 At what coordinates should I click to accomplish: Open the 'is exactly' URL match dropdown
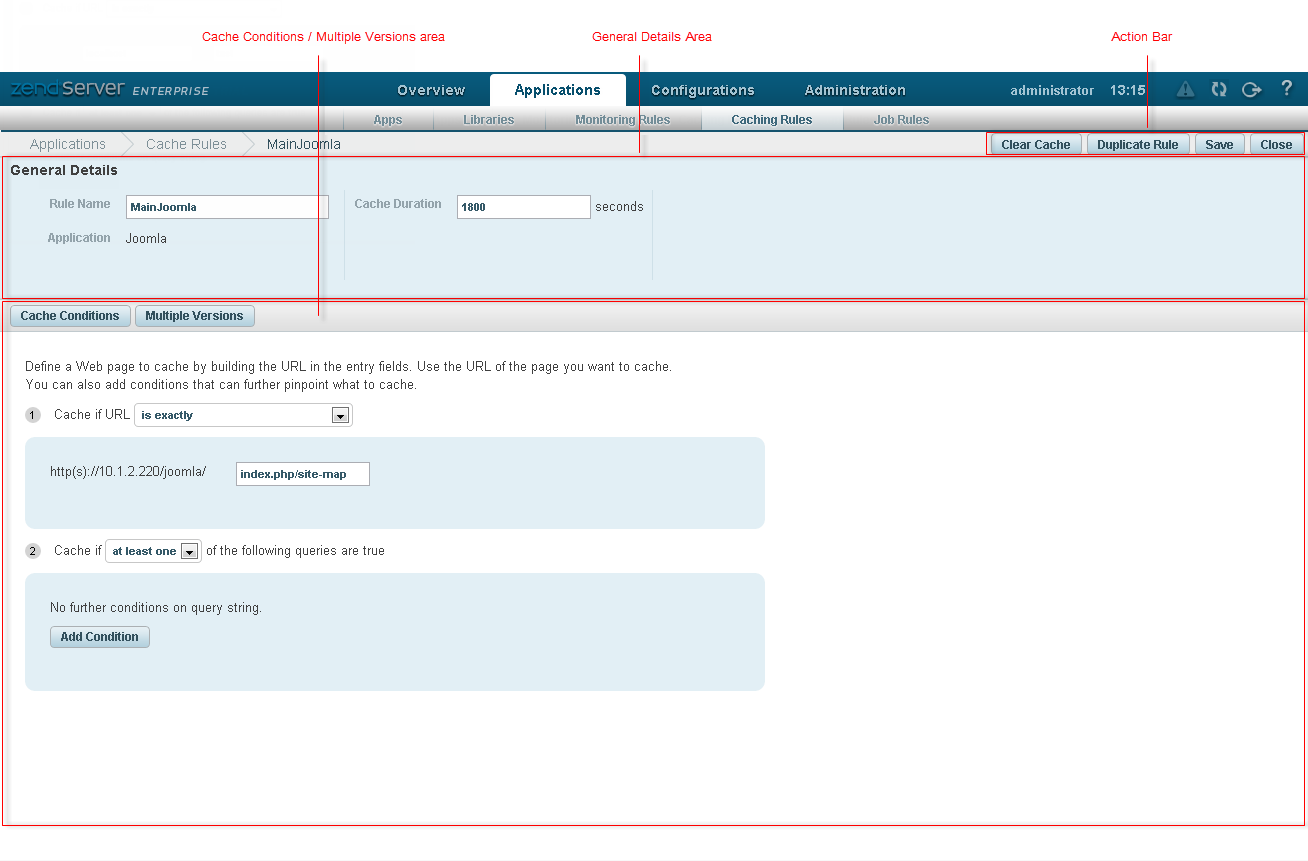(x=243, y=415)
